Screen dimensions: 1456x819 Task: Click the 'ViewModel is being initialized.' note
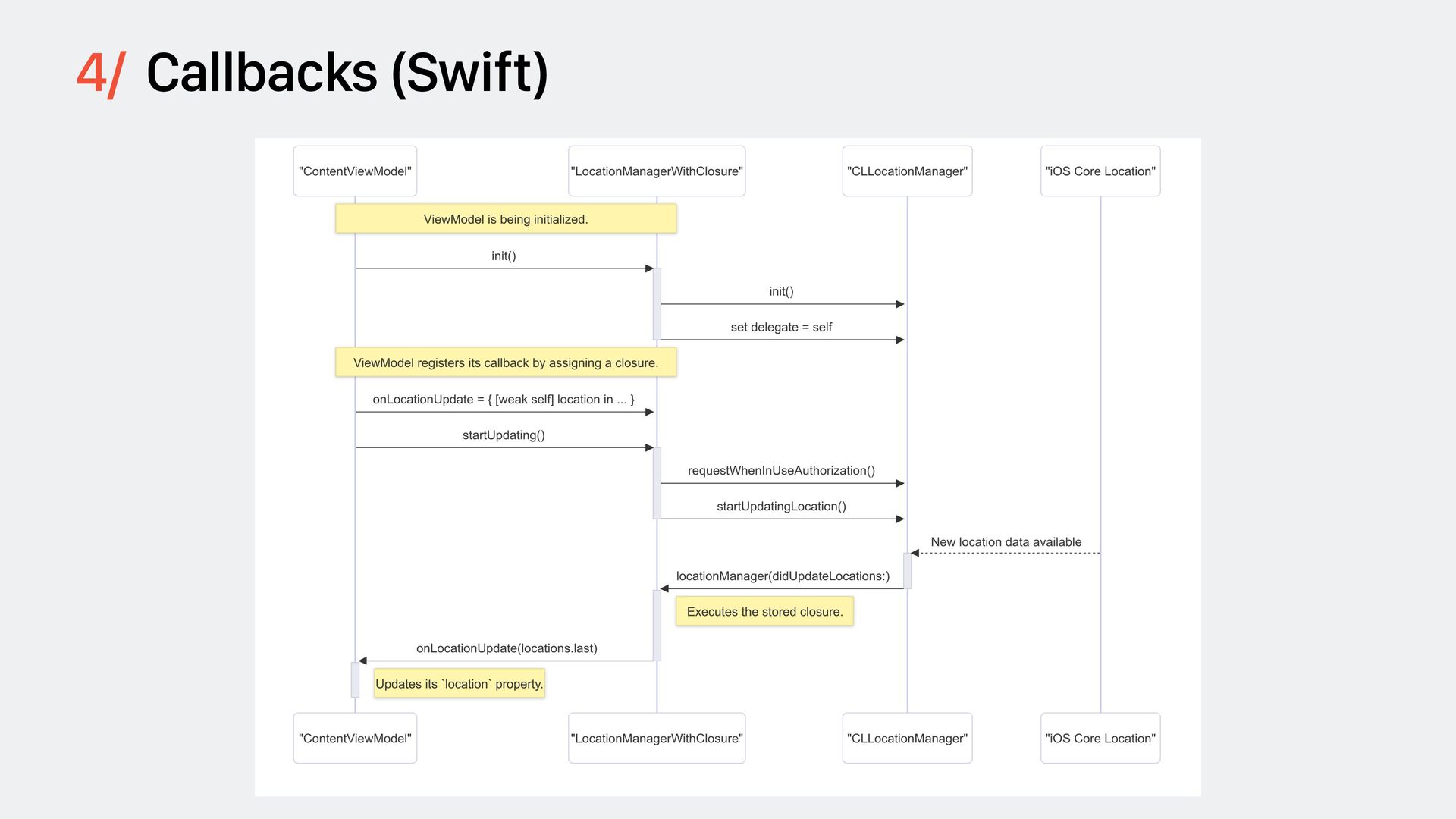[506, 219]
